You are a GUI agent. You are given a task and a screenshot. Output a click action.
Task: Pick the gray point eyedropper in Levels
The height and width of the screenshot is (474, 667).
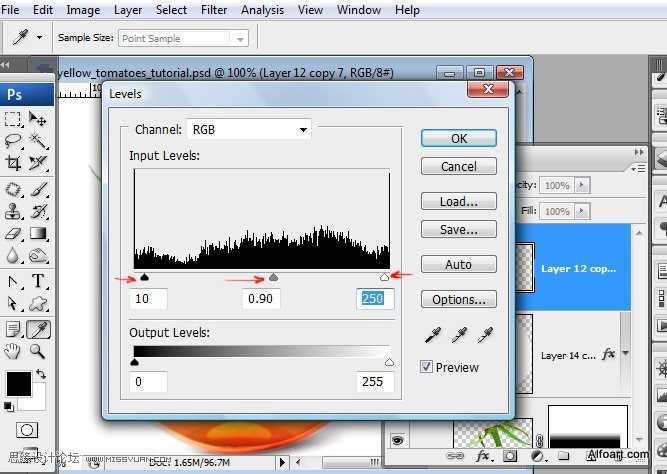(459, 335)
